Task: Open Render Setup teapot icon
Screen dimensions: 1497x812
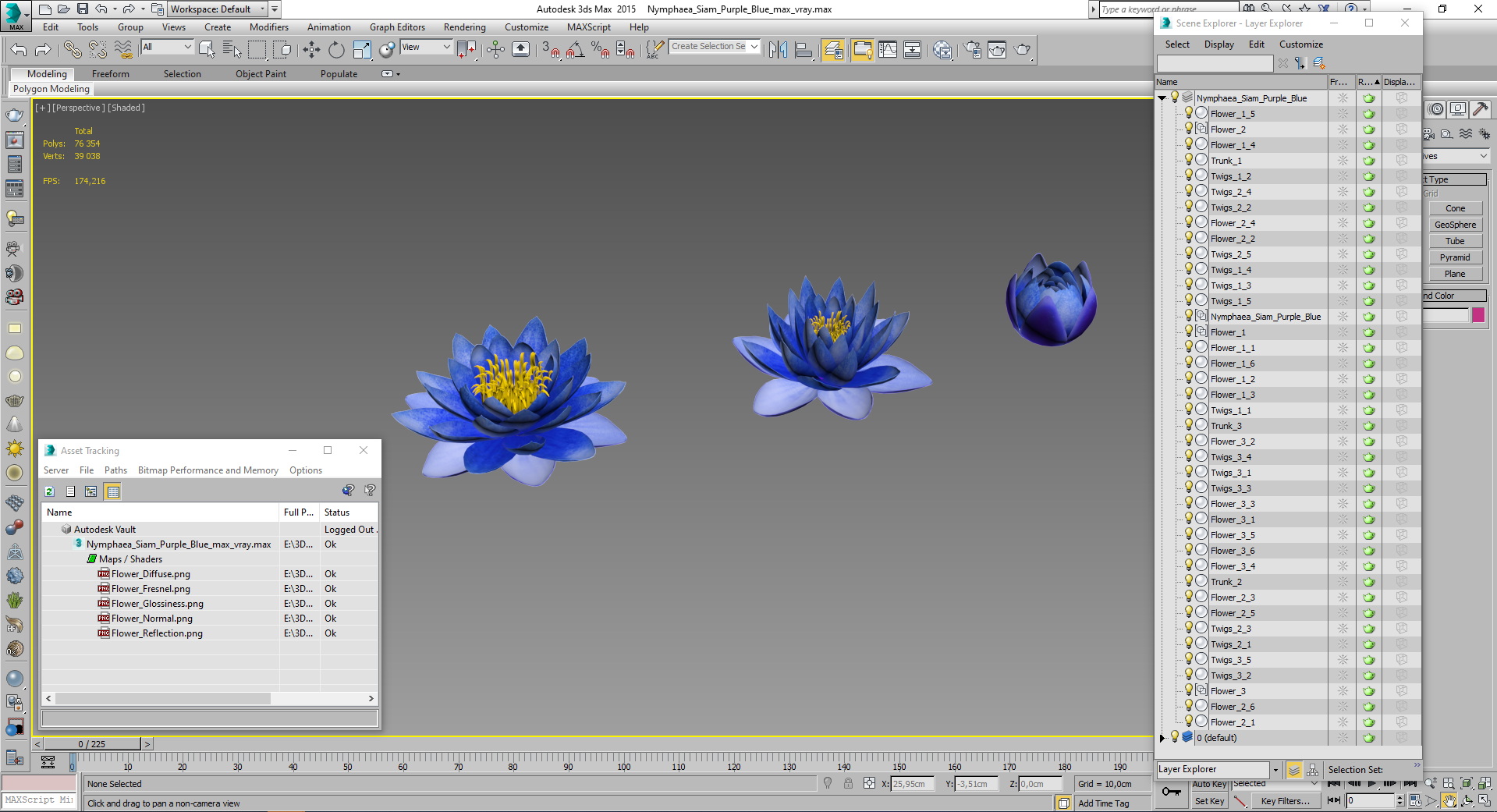Action: click(973, 50)
